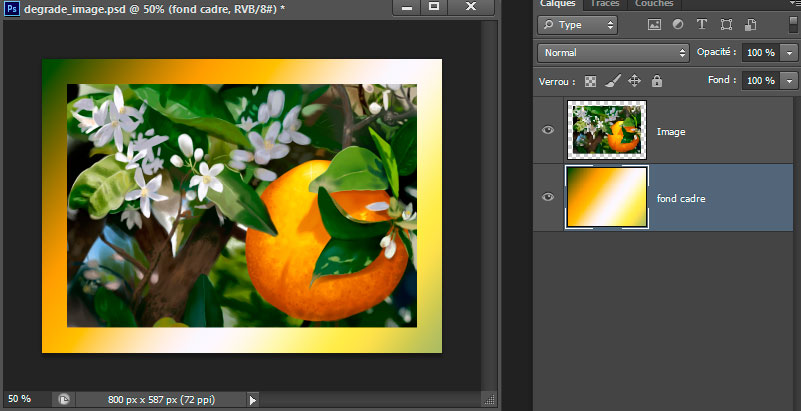Filter layers by adjustment layer icon
This screenshot has height=411, width=801.
click(x=678, y=24)
